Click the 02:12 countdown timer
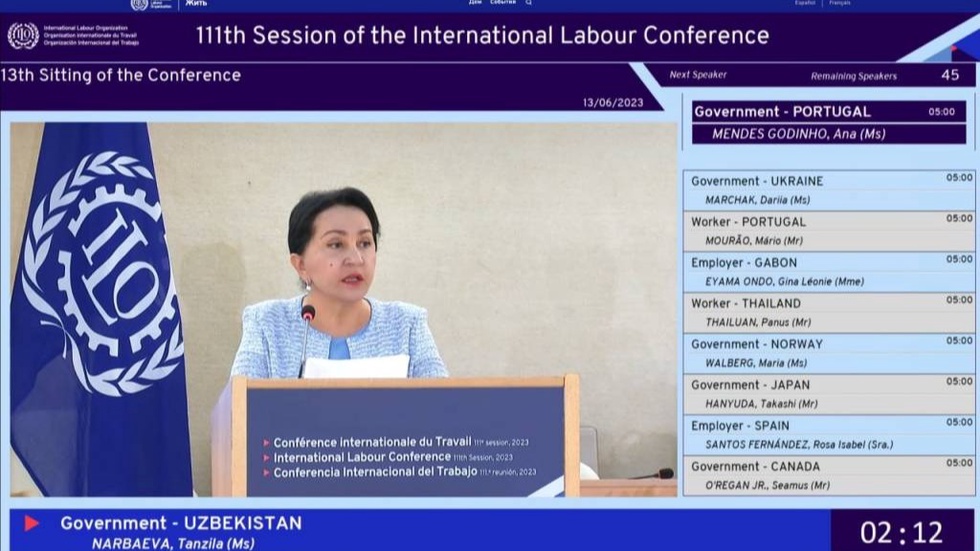Image resolution: width=980 pixels, height=551 pixels. click(901, 532)
